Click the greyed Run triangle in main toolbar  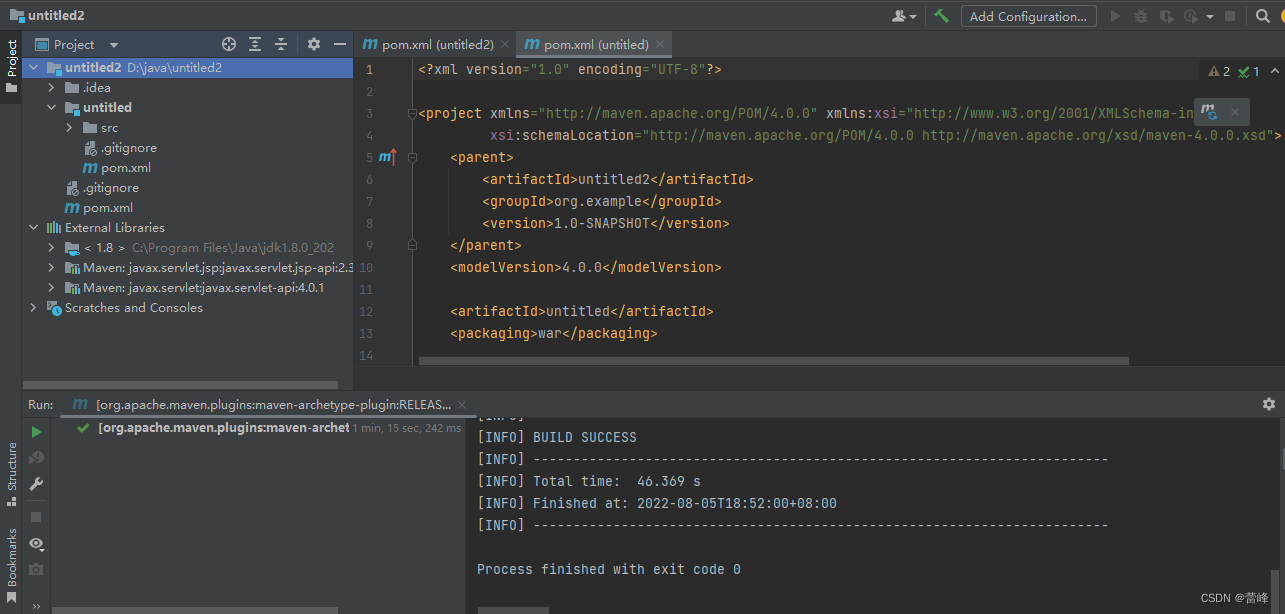pos(1116,16)
